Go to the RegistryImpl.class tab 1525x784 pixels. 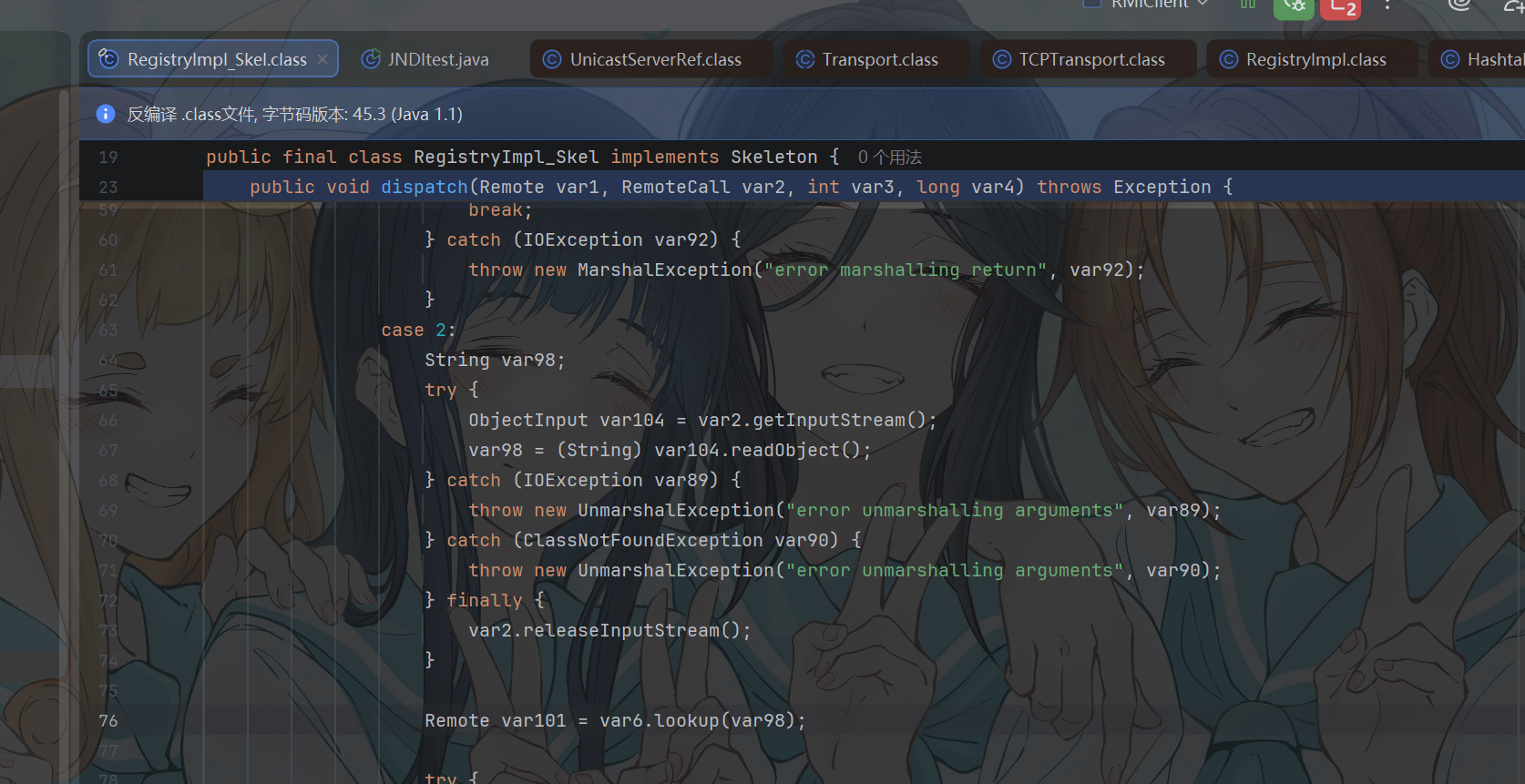pos(1313,59)
